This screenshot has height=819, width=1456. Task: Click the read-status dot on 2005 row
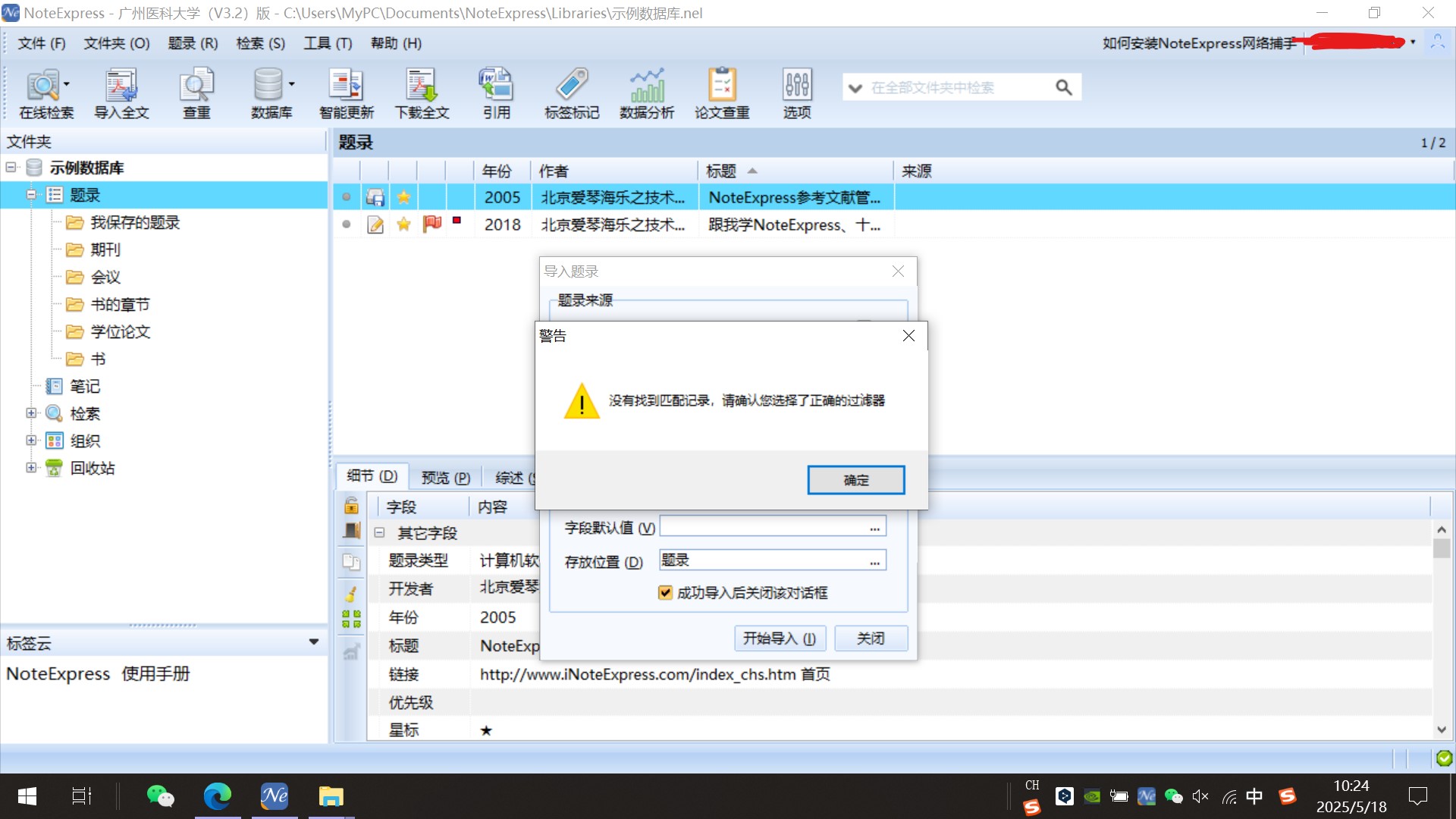click(x=346, y=197)
